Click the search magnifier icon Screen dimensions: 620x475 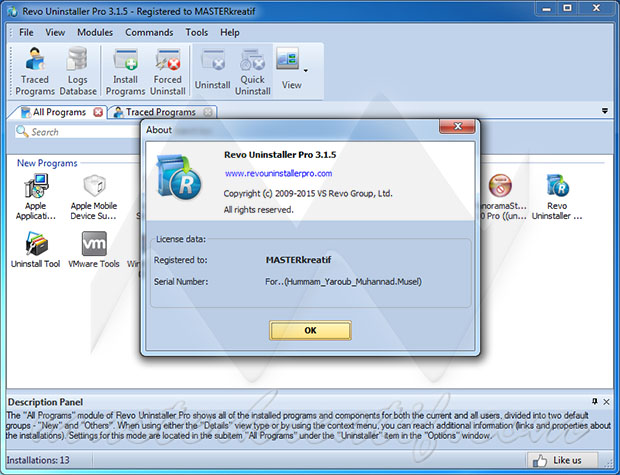pos(22,131)
